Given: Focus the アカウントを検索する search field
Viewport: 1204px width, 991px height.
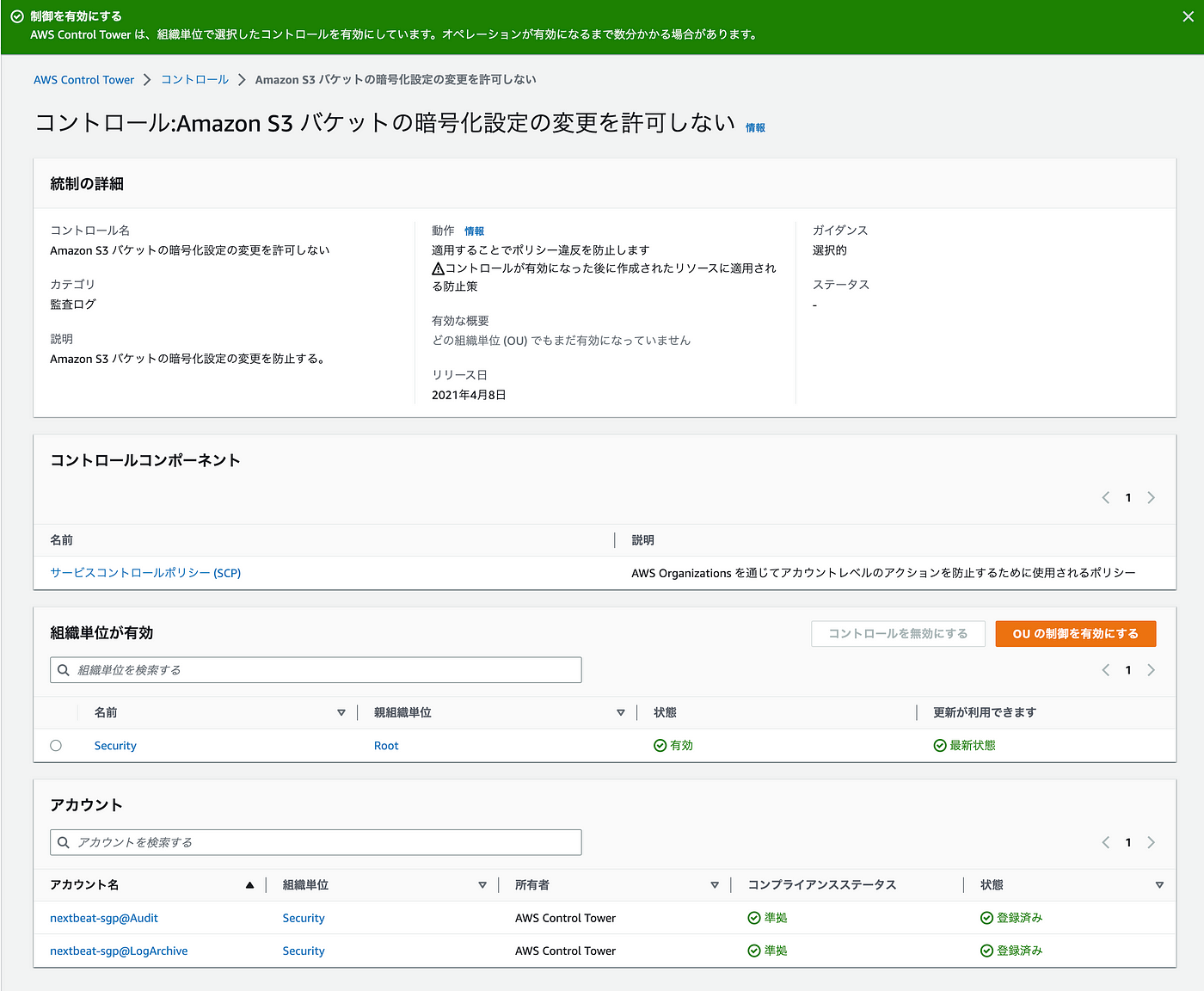Looking at the screenshot, I should click(316, 842).
